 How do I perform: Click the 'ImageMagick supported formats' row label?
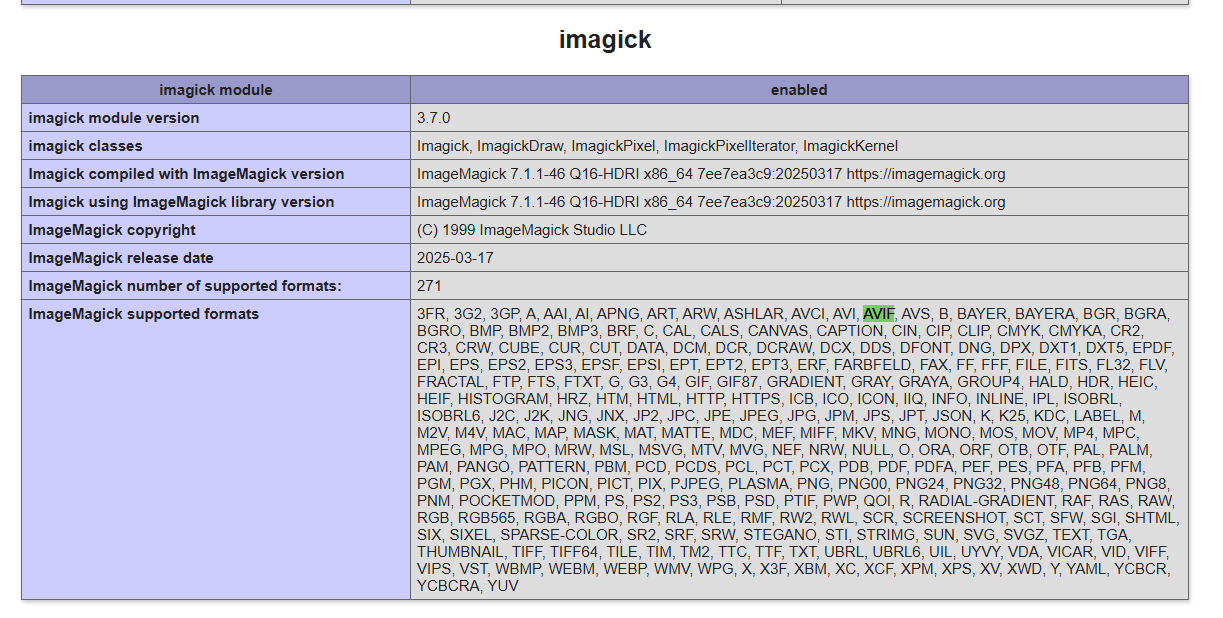pos(144,314)
